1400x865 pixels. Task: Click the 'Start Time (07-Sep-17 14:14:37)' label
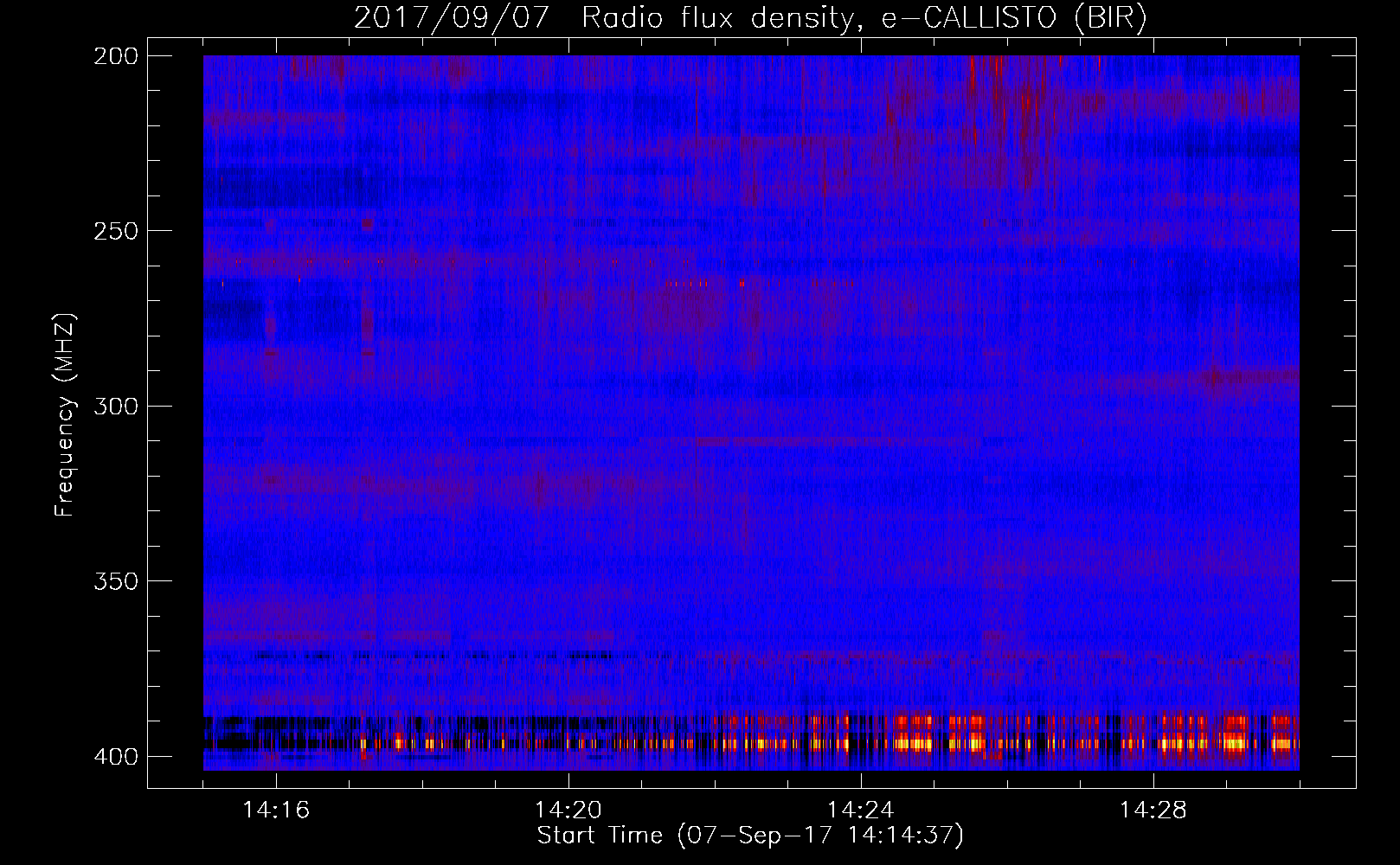[750, 836]
